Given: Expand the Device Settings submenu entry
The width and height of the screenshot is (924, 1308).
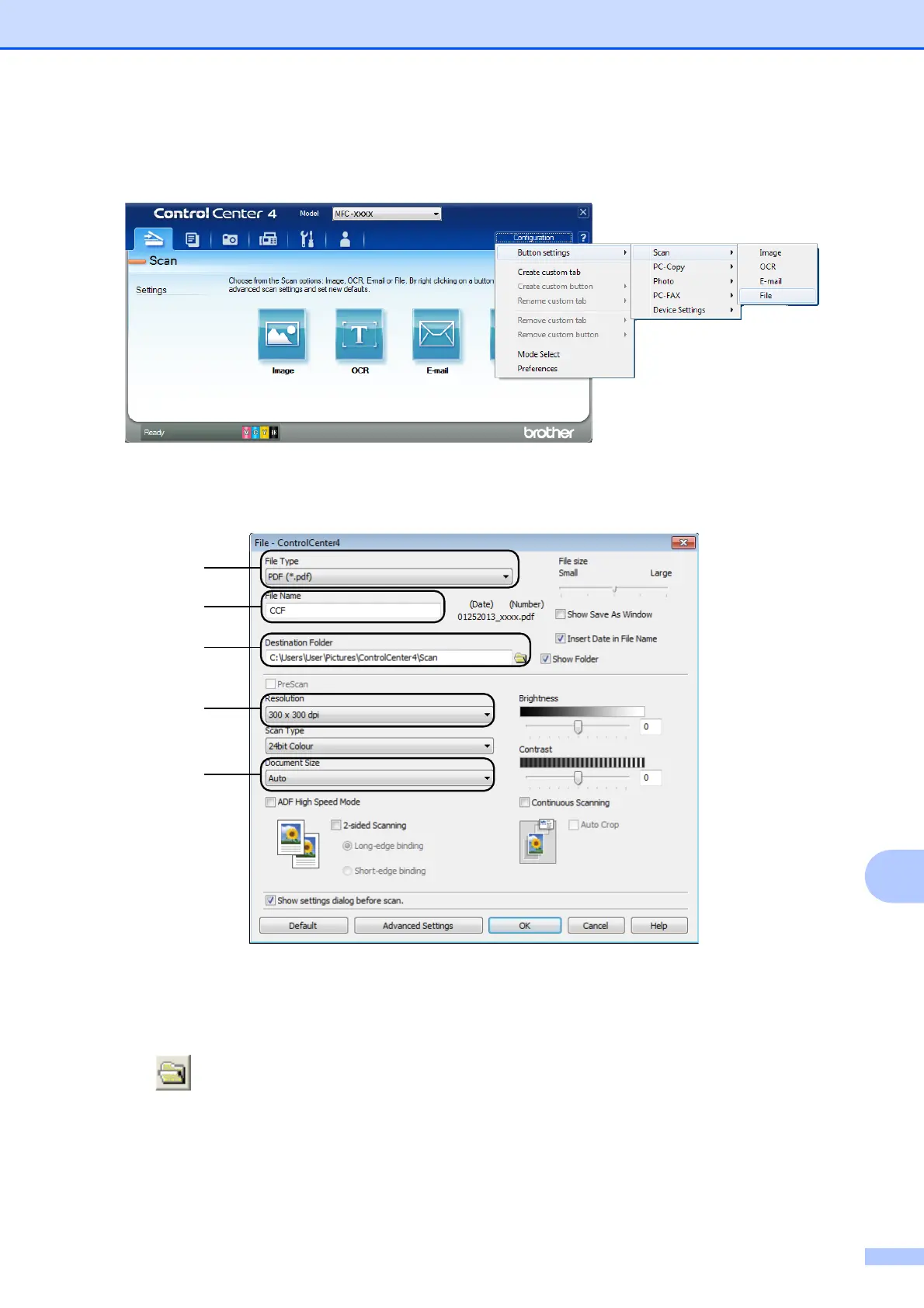Looking at the screenshot, I should click(684, 310).
